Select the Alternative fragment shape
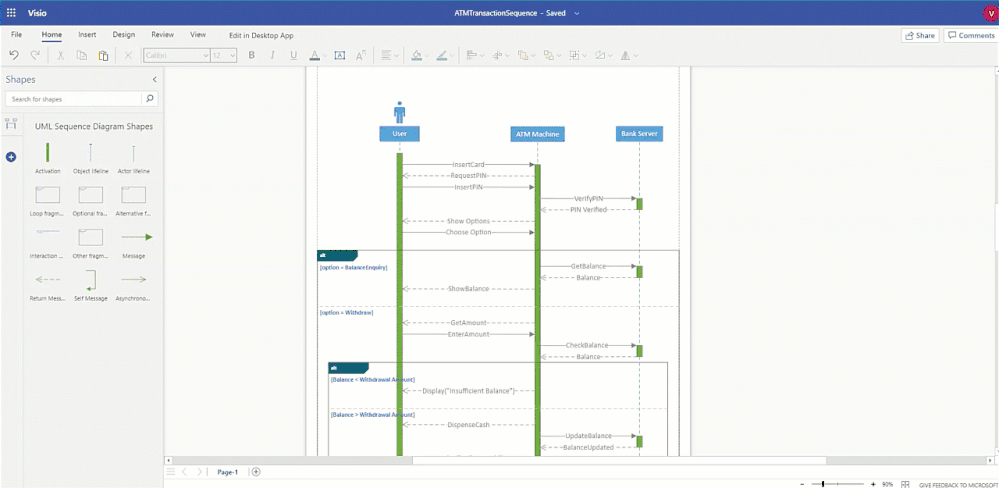 pyautogui.click(x=133, y=200)
